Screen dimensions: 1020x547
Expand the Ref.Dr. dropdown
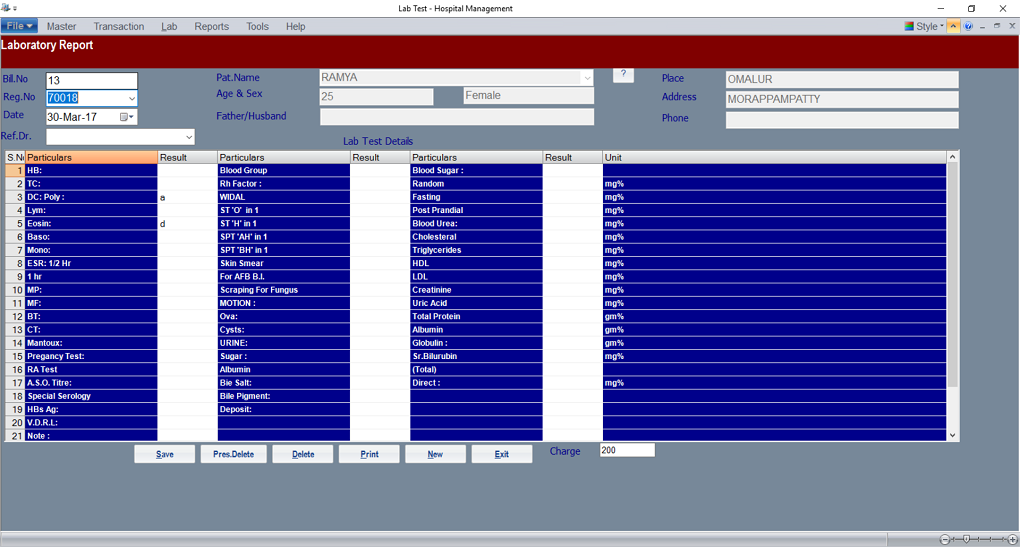click(188, 137)
